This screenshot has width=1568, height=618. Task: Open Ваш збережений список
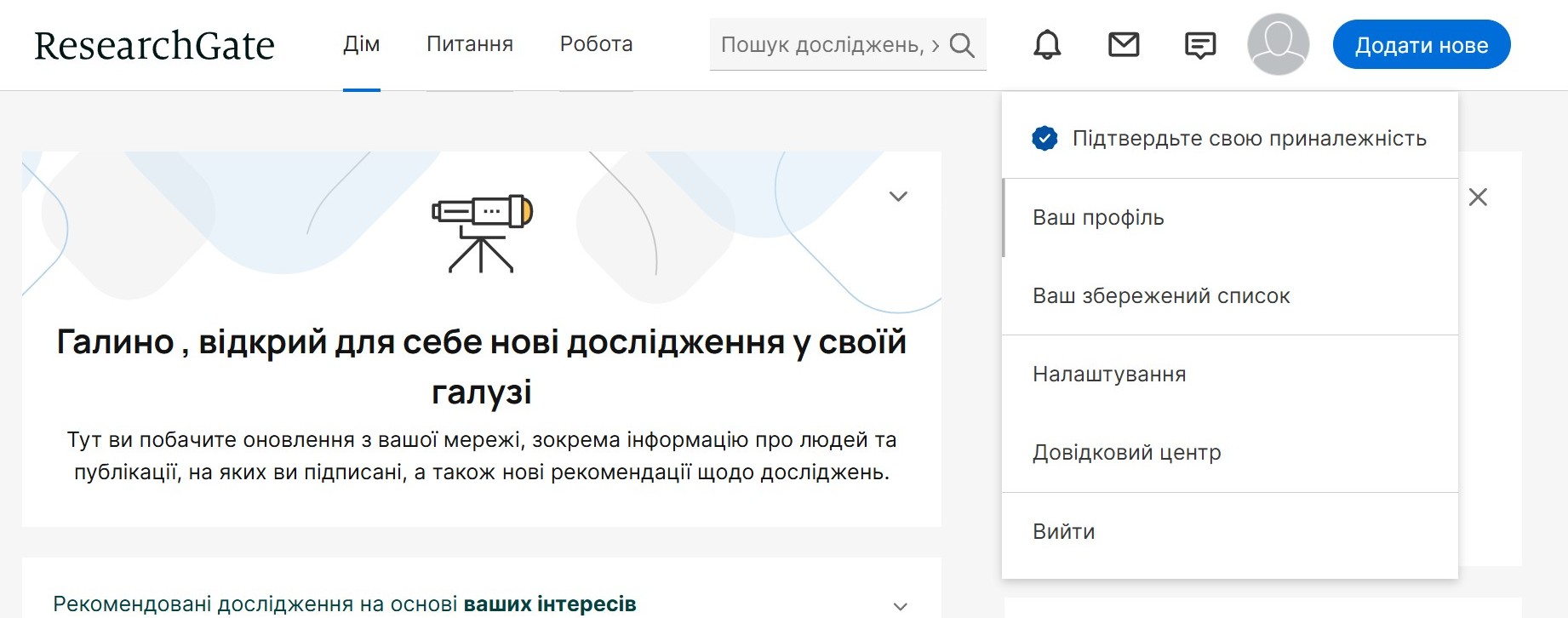1161,296
